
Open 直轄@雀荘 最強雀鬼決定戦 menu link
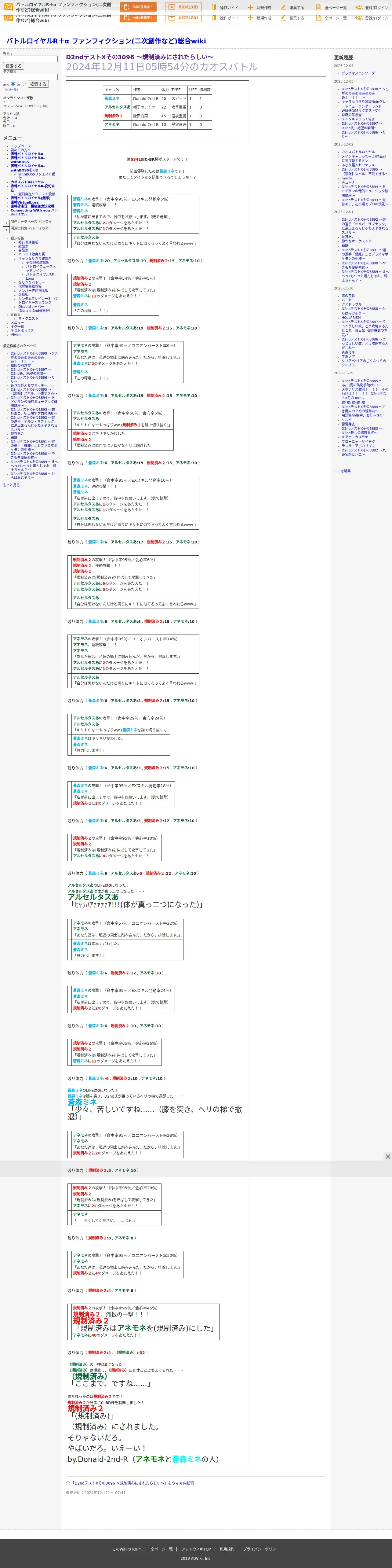coord(32,206)
